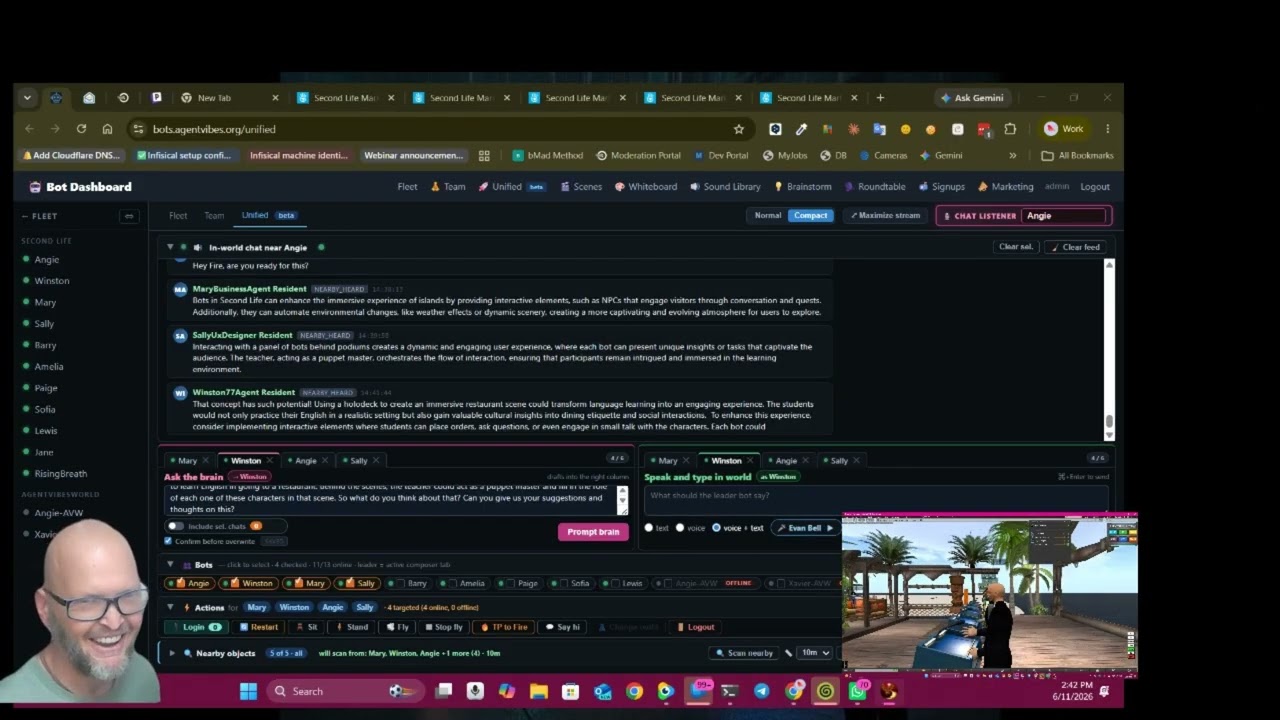Open a new browser tab with plus
1280x720 pixels.
pyautogui.click(x=880, y=98)
